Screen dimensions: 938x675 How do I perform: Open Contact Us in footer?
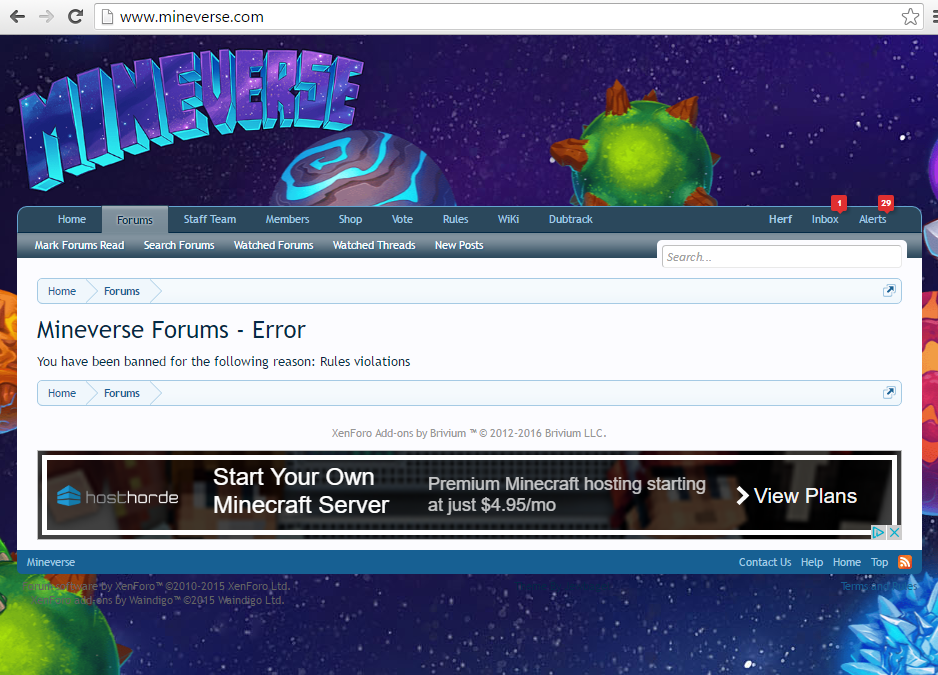(x=765, y=562)
